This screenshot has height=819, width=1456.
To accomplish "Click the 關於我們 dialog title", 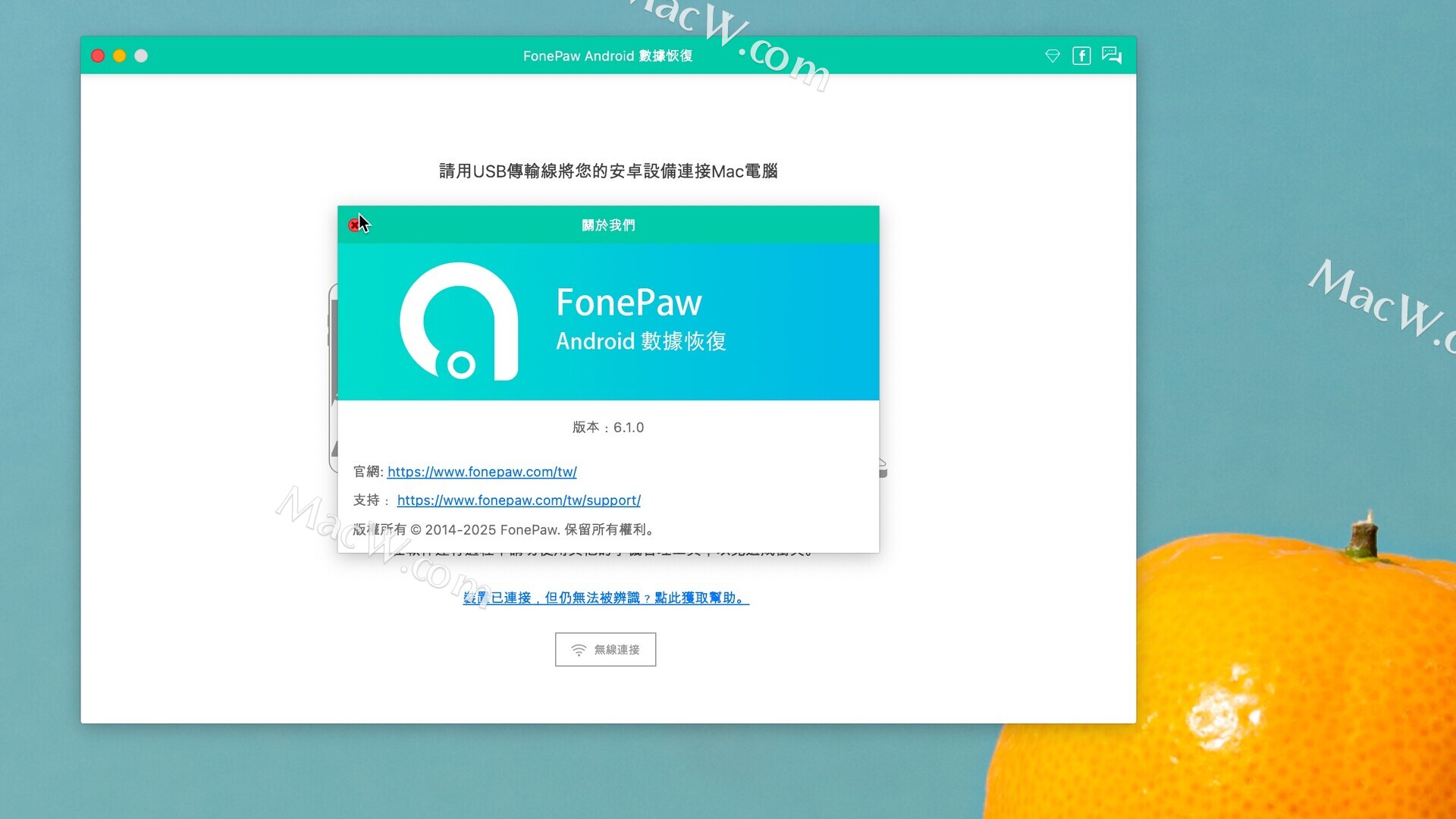I will click(x=608, y=225).
